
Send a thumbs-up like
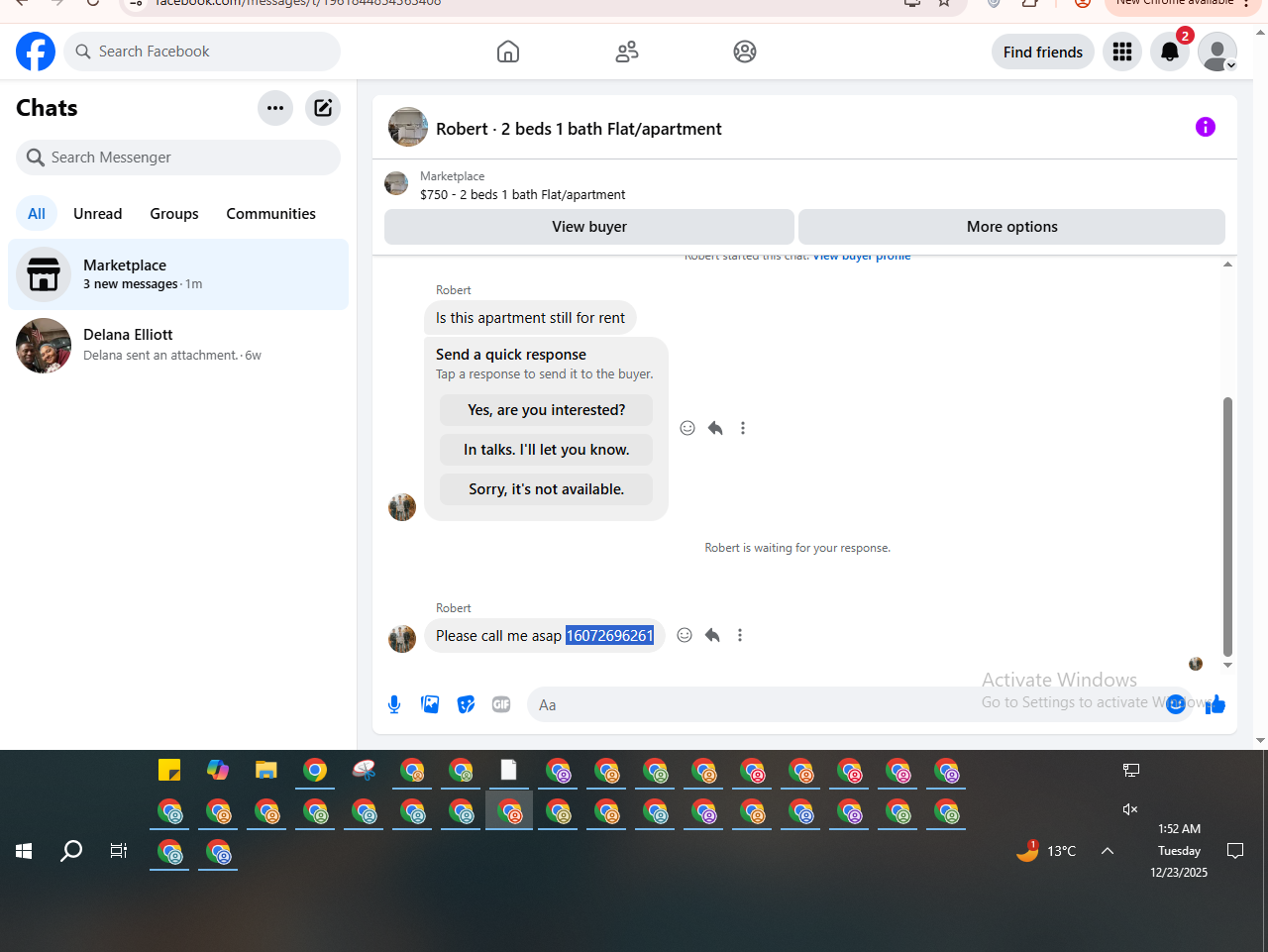(x=1216, y=704)
